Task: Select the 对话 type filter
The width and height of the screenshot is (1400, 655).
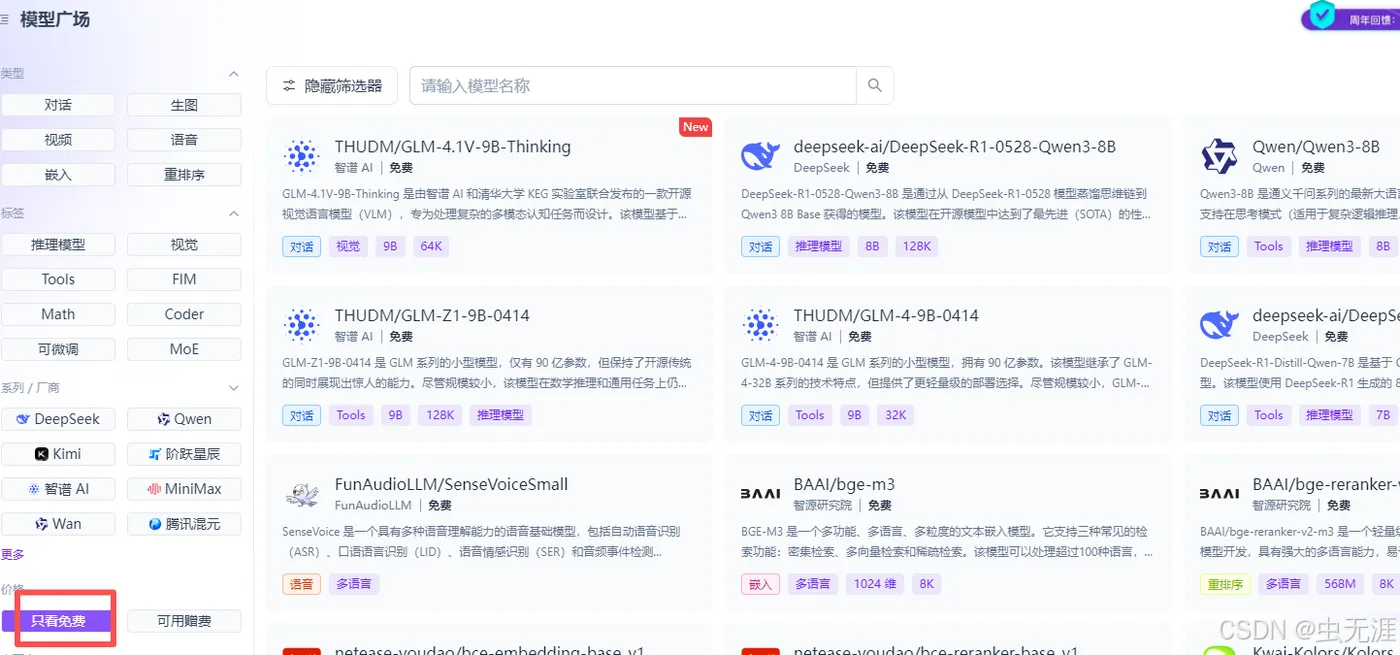Action: (58, 105)
